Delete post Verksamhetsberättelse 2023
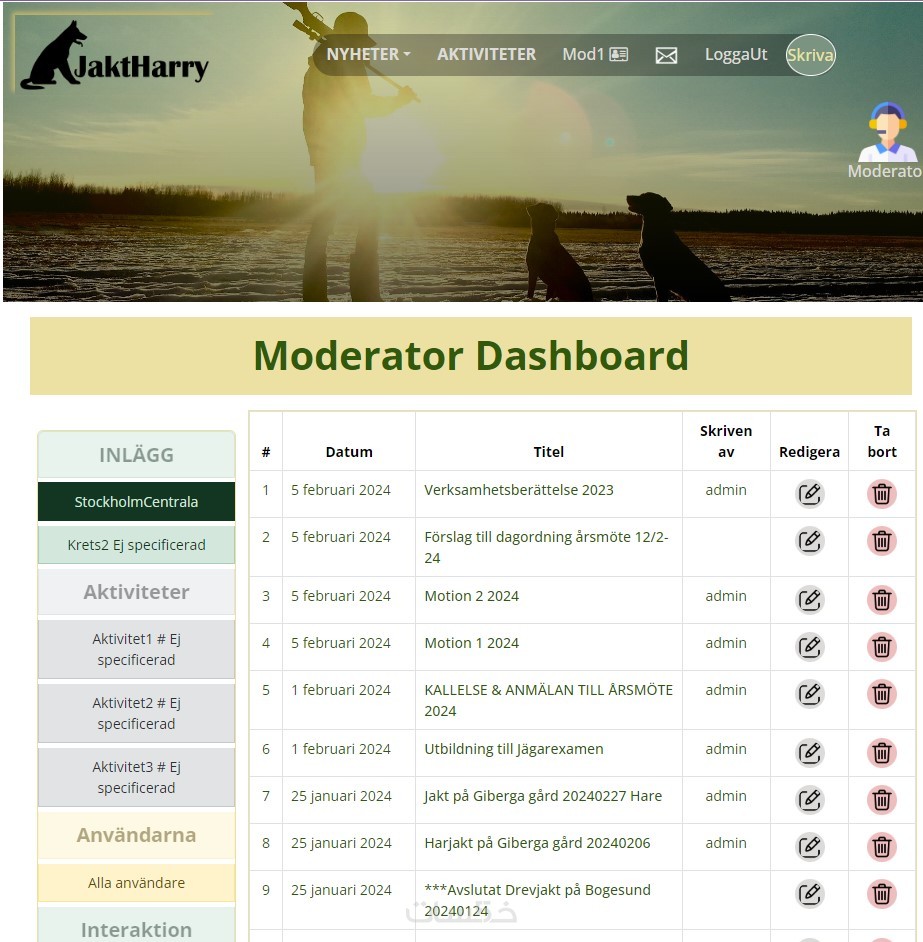 click(882, 494)
